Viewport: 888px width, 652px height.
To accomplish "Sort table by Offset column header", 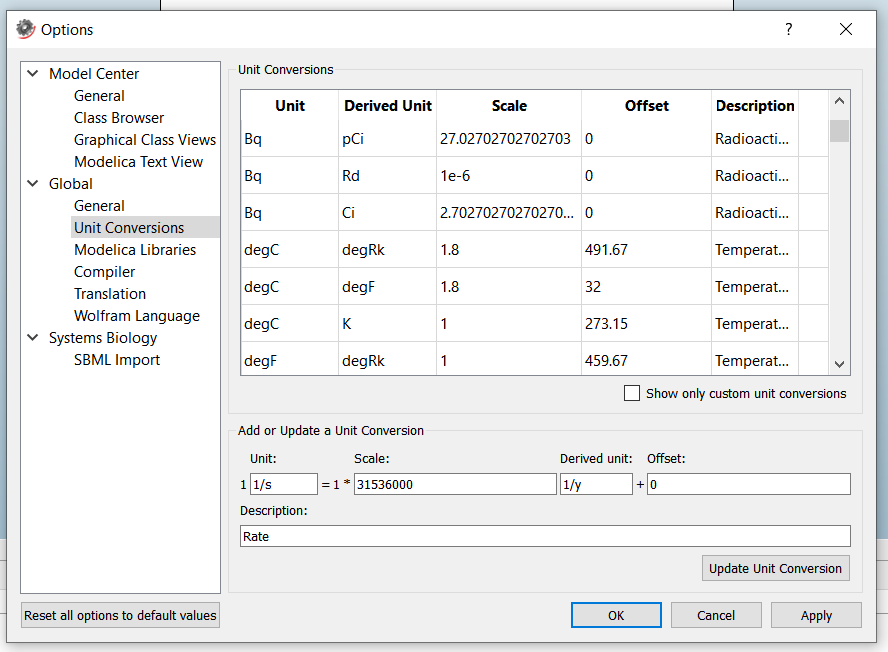I will tap(647, 106).
